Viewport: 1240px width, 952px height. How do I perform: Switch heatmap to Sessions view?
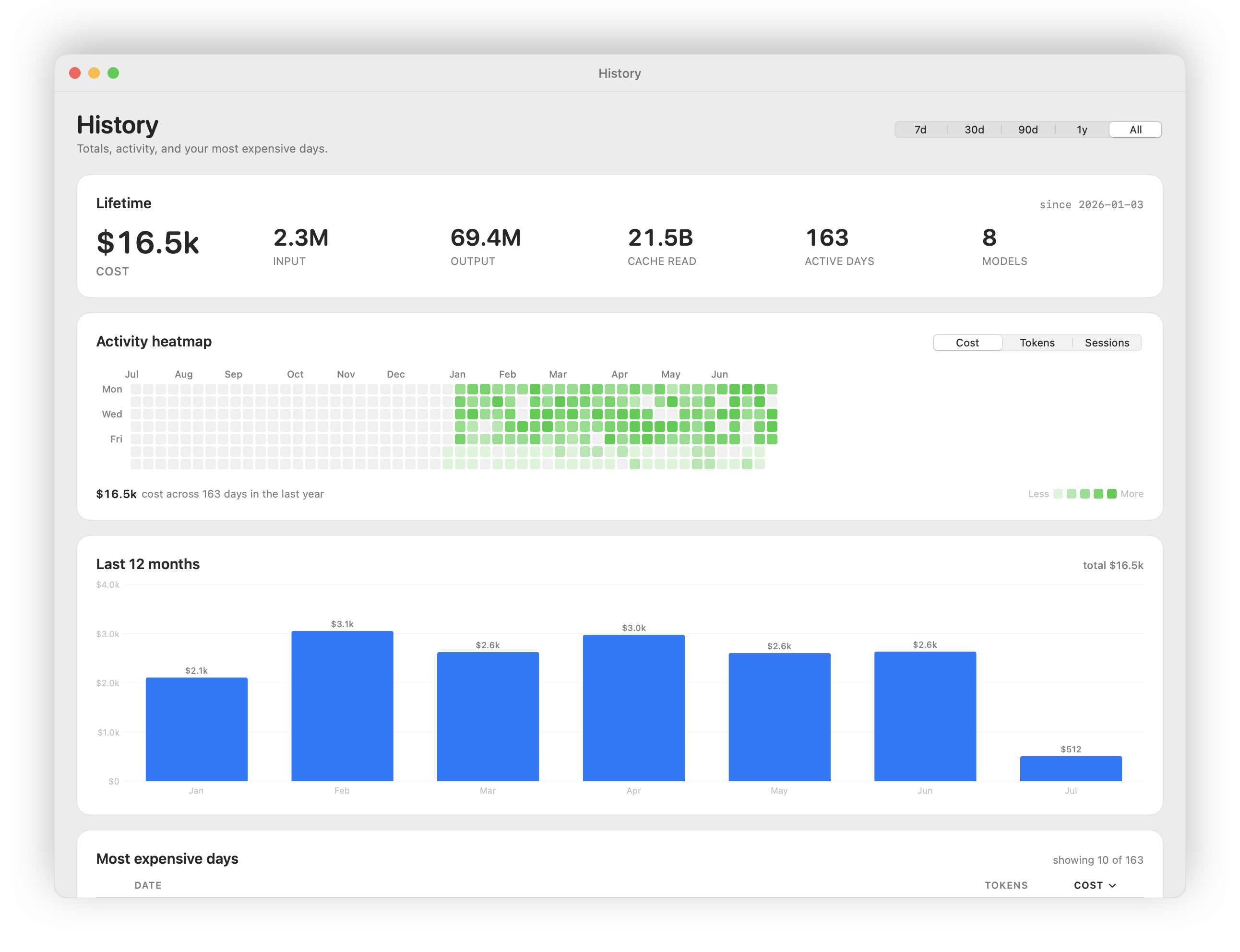(x=1107, y=343)
